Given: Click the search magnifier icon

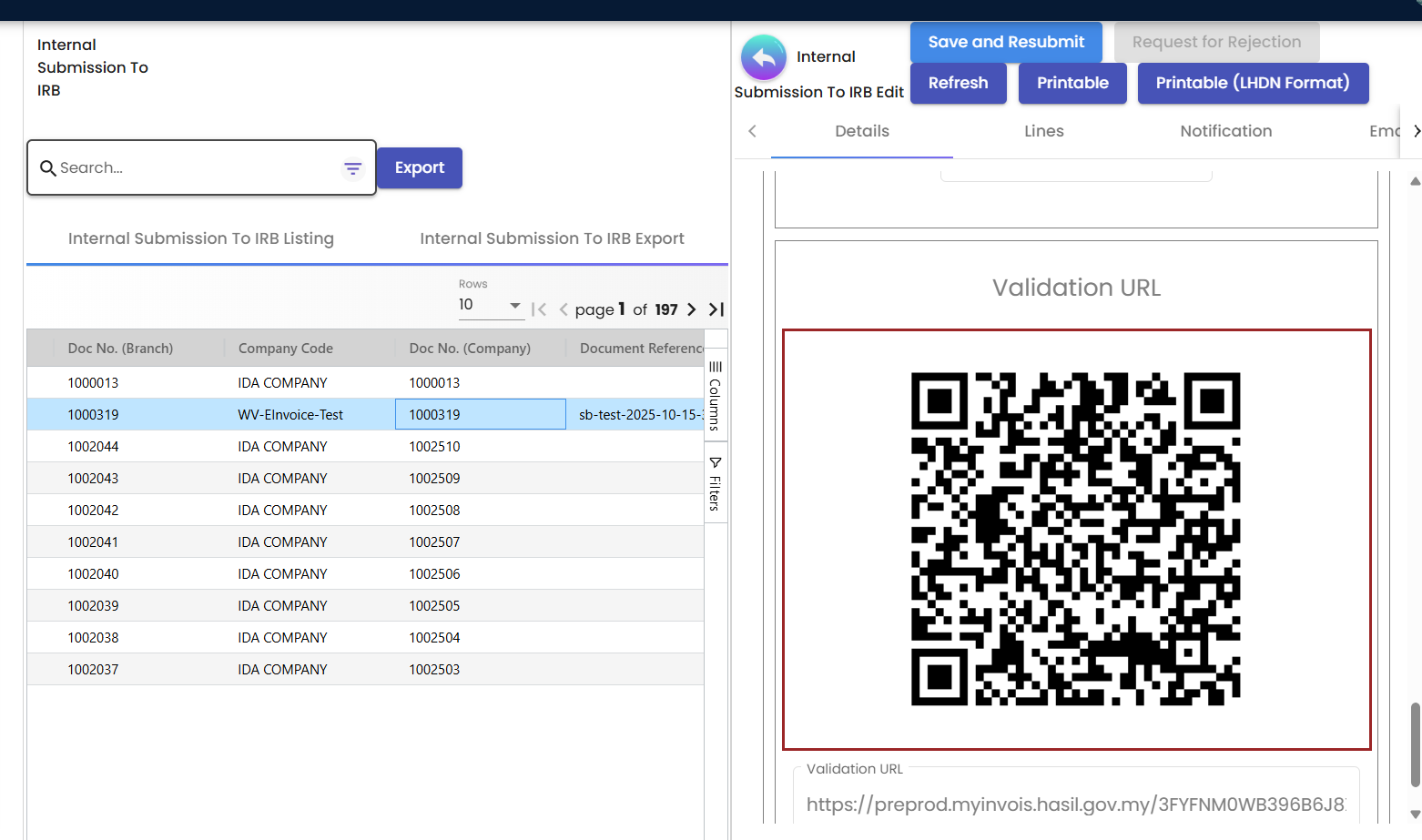Looking at the screenshot, I should click(48, 167).
